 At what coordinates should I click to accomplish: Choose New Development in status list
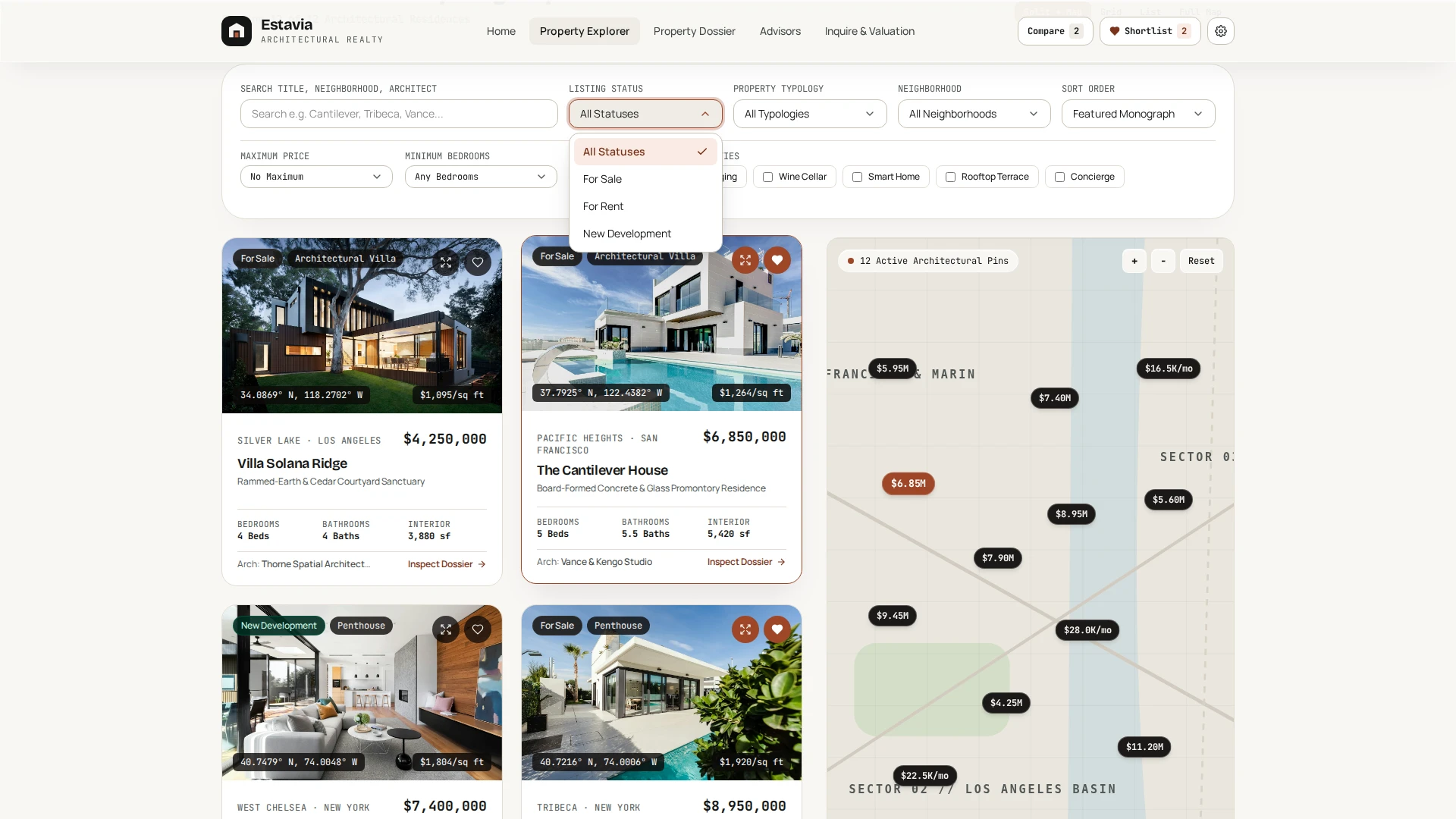pos(645,234)
